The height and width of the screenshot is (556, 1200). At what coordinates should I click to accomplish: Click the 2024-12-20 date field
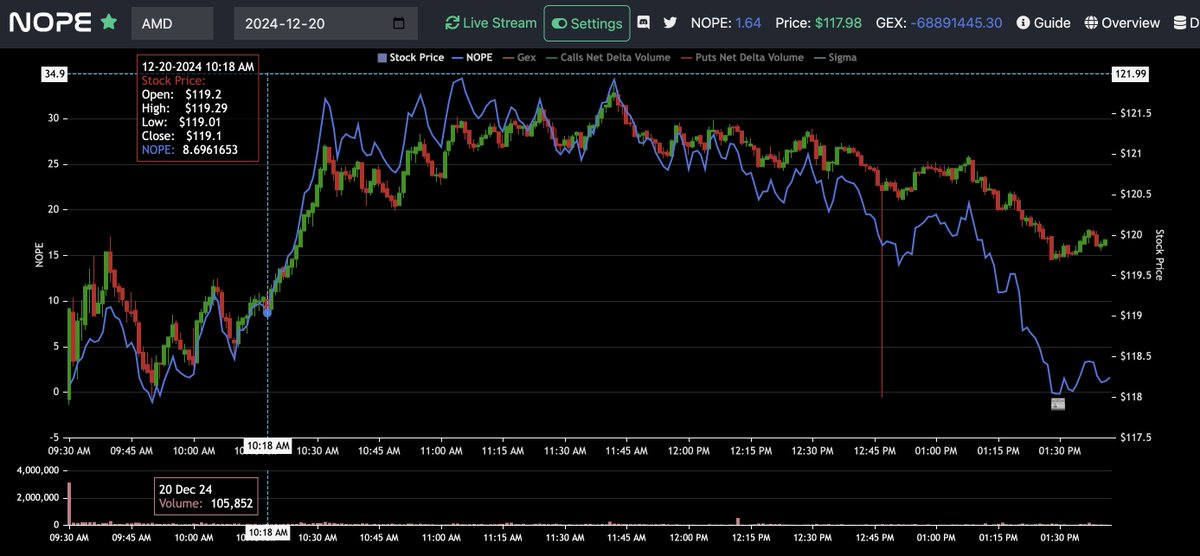pos(325,23)
